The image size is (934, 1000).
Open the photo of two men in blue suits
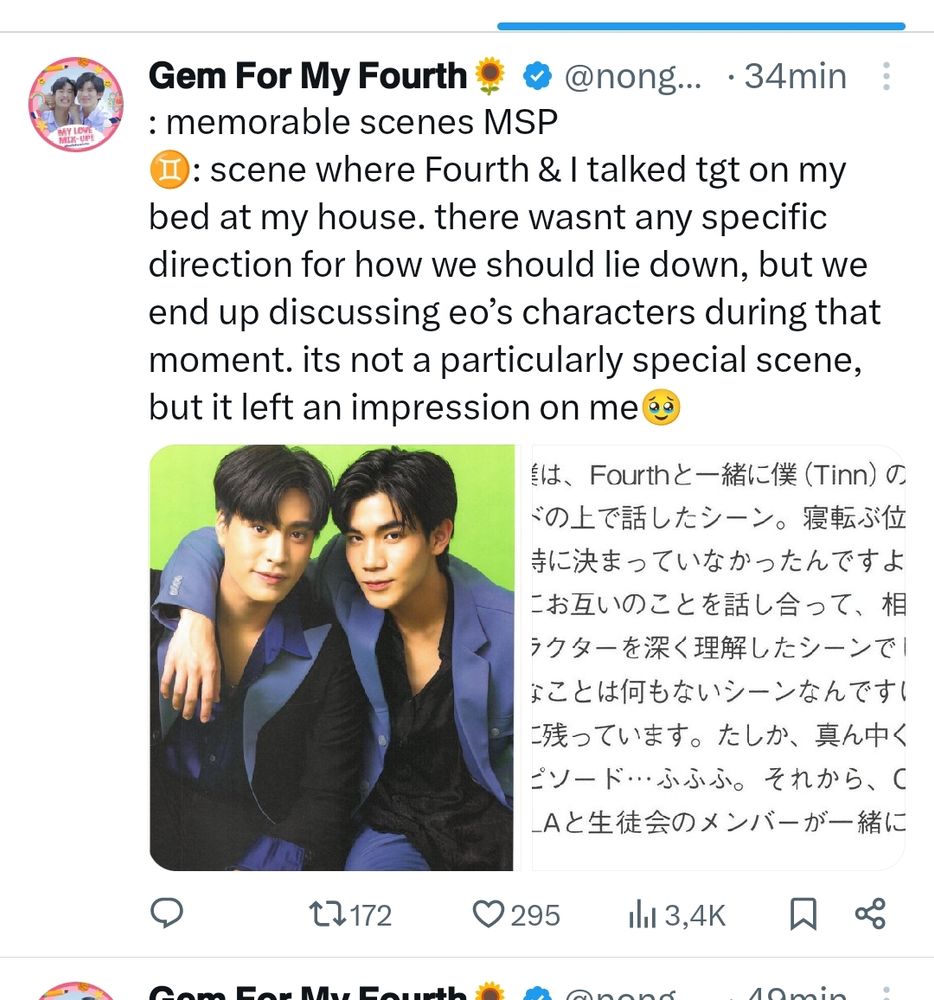[332, 658]
